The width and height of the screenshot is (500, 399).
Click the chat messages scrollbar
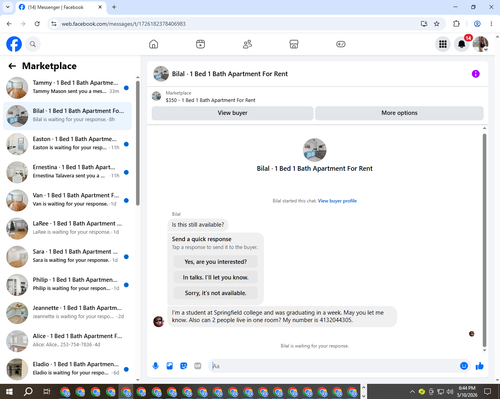[x=484, y=240]
